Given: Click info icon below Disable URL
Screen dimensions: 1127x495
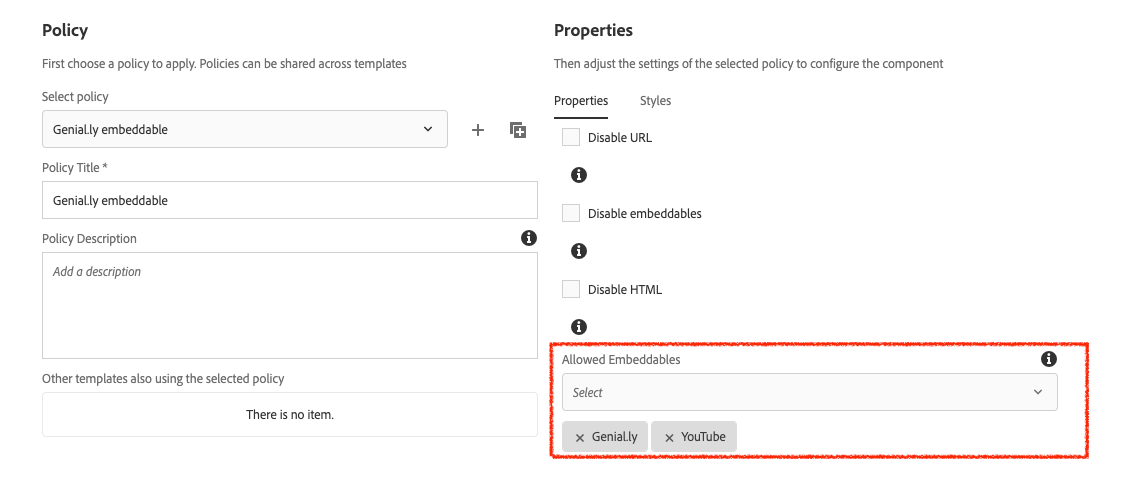Looking at the screenshot, I should (578, 175).
